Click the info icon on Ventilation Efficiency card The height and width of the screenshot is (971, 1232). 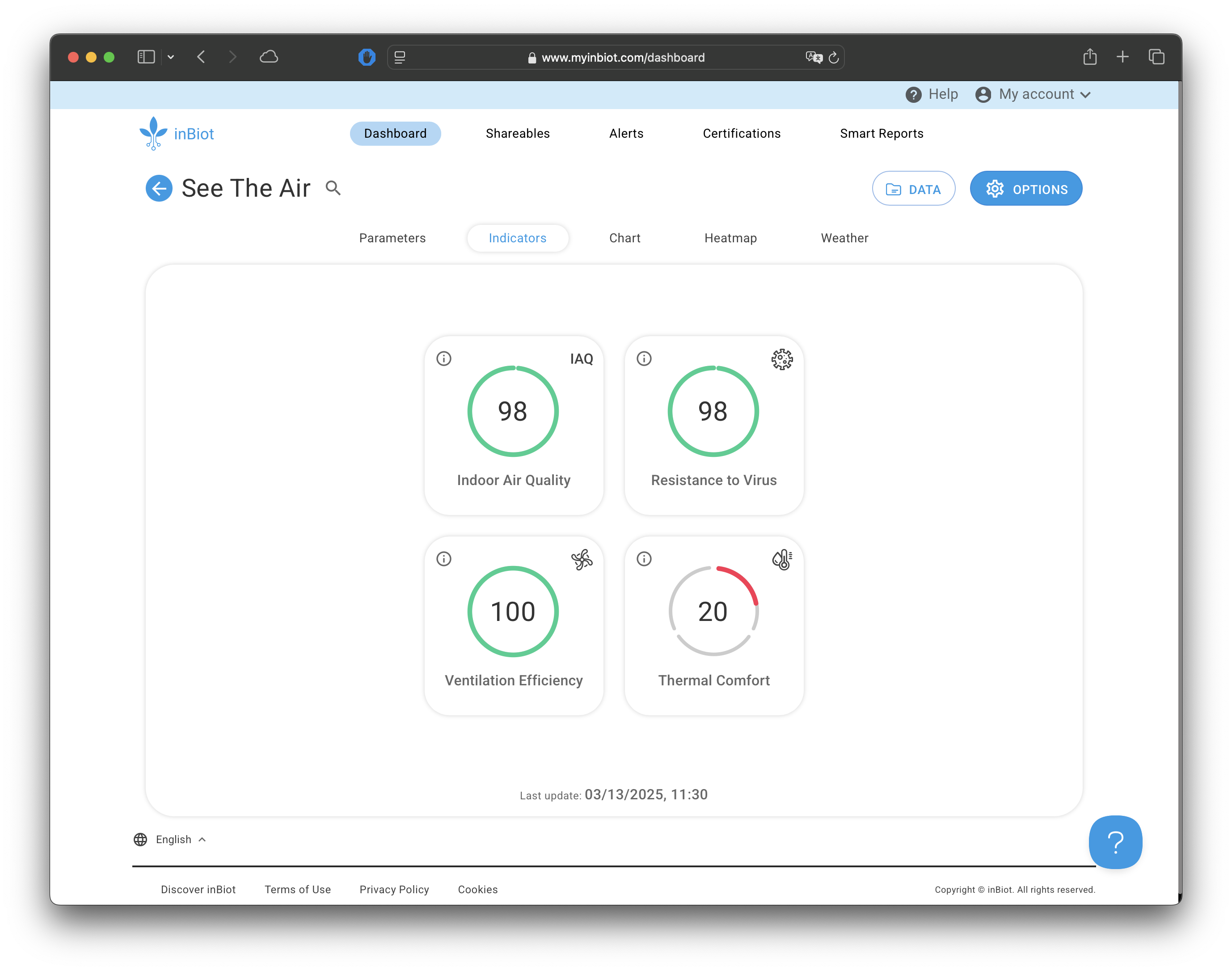(x=443, y=559)
